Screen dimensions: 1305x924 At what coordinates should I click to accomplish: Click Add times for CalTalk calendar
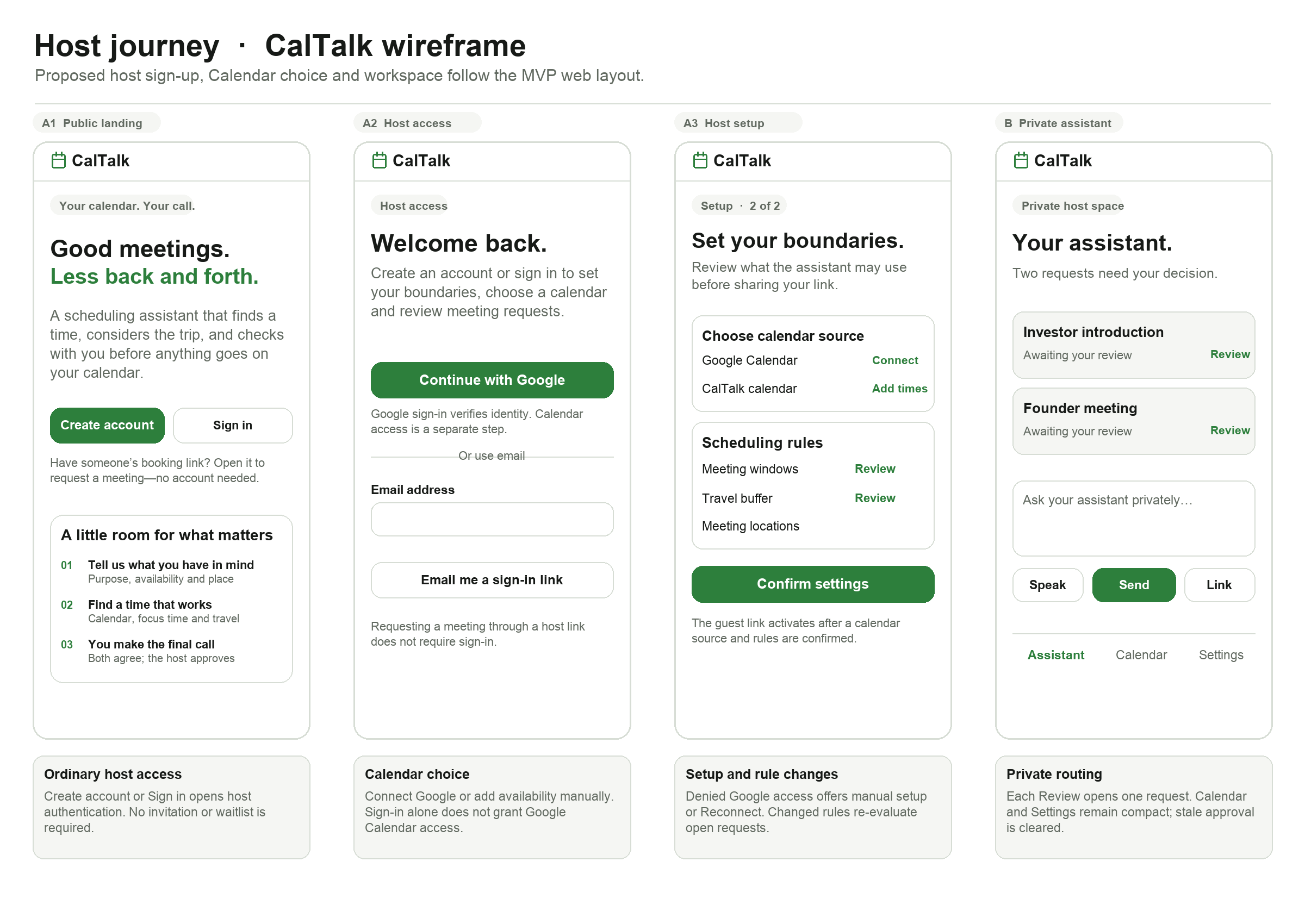pos(899,389)
